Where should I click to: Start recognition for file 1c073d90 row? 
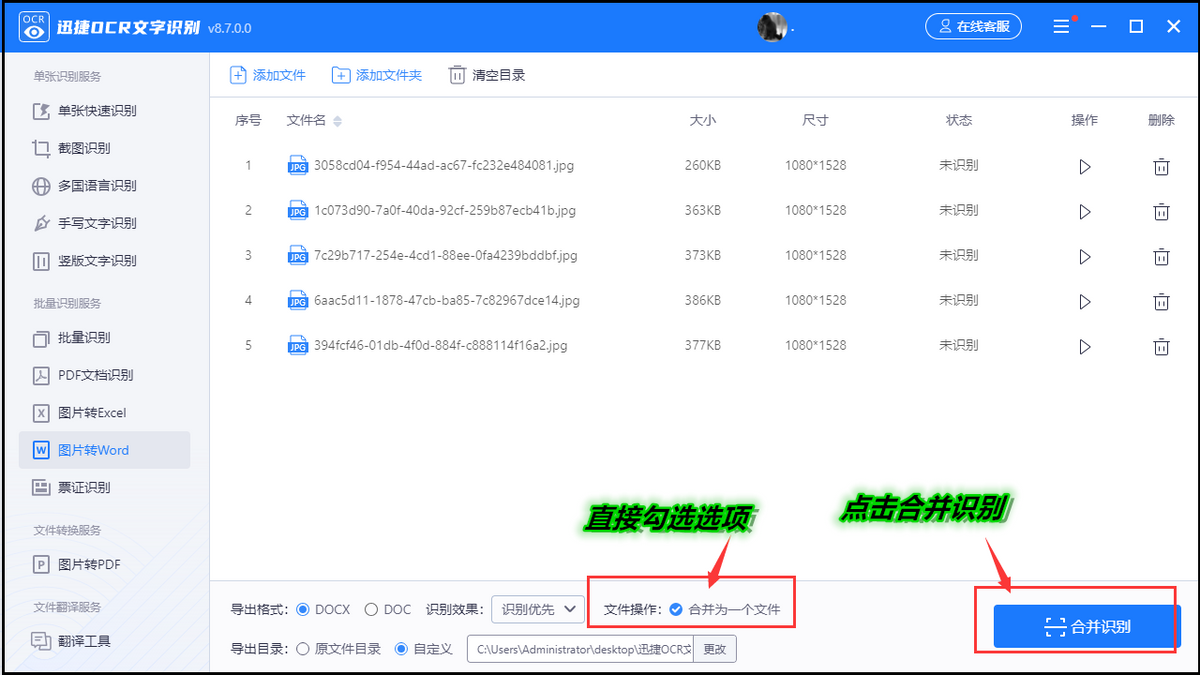click(x=1085, y=212)
